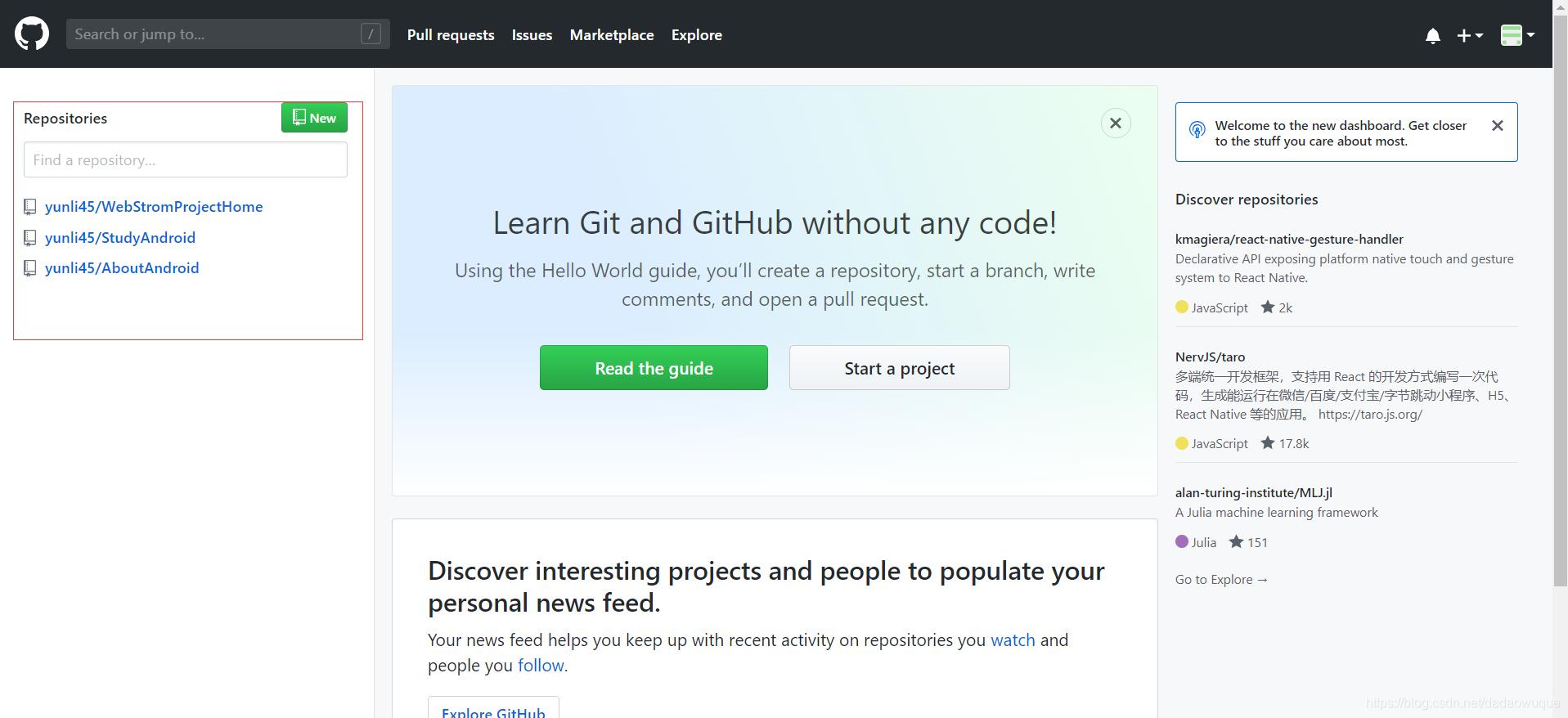
Task: Open yunli45/StudyAndroid repository
Action: coord(120,238)
